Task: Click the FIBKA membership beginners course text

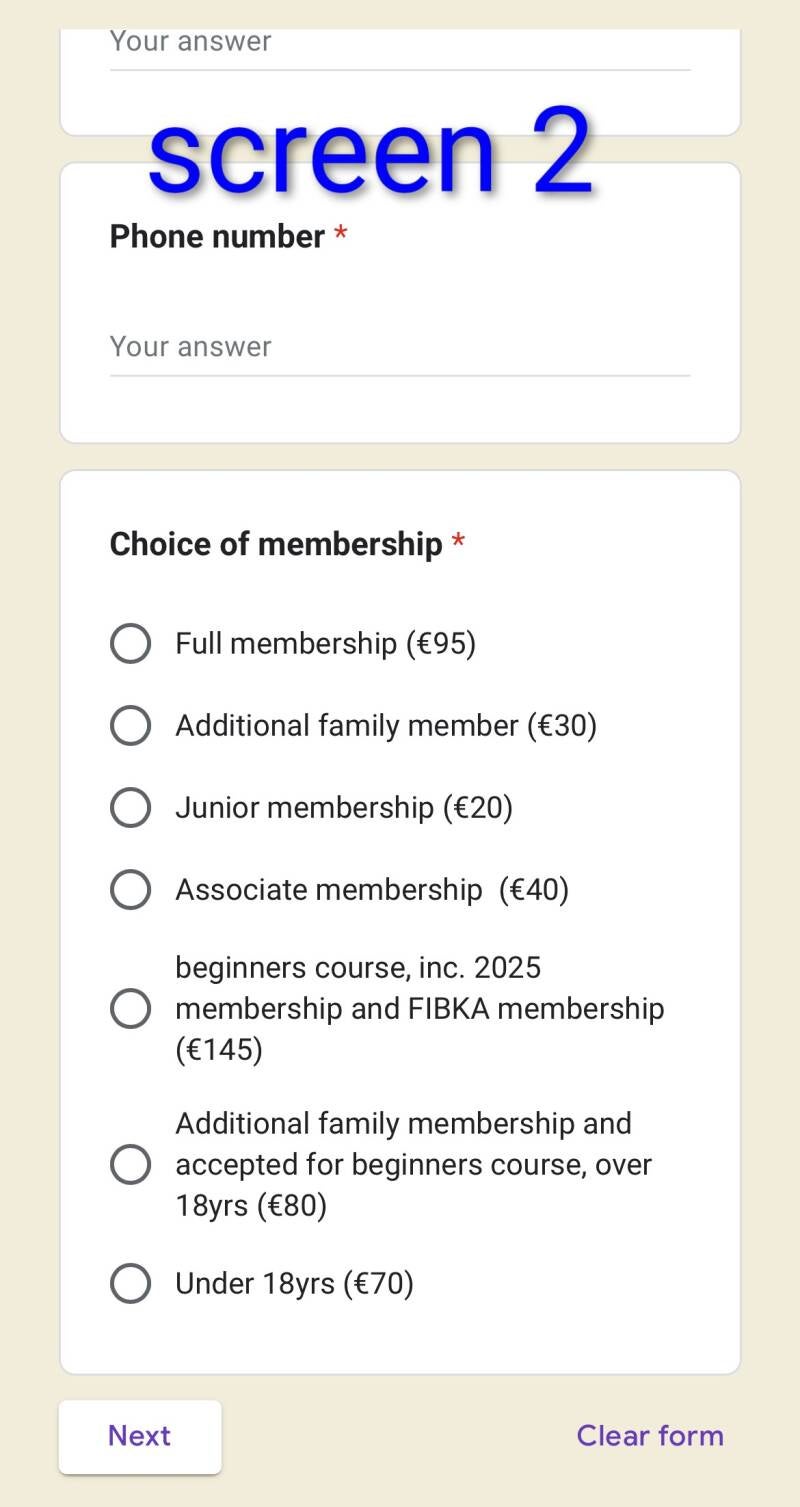Action: pyautogui.click(x=419, y=1008)
